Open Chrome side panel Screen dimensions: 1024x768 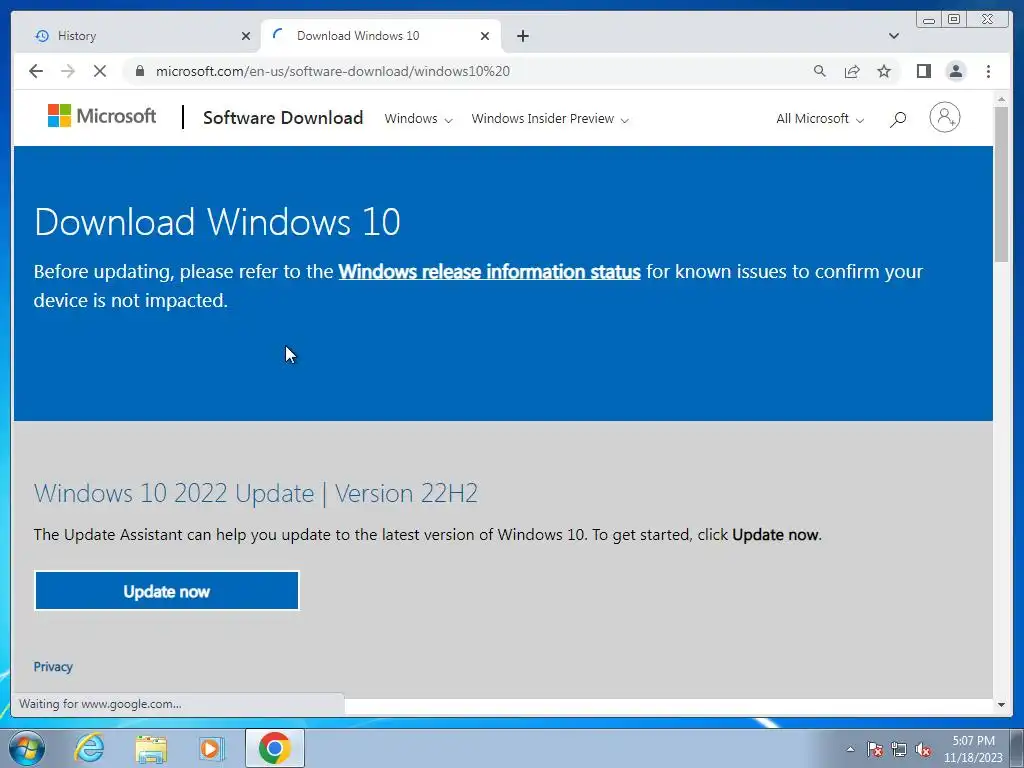coord(923,71)
